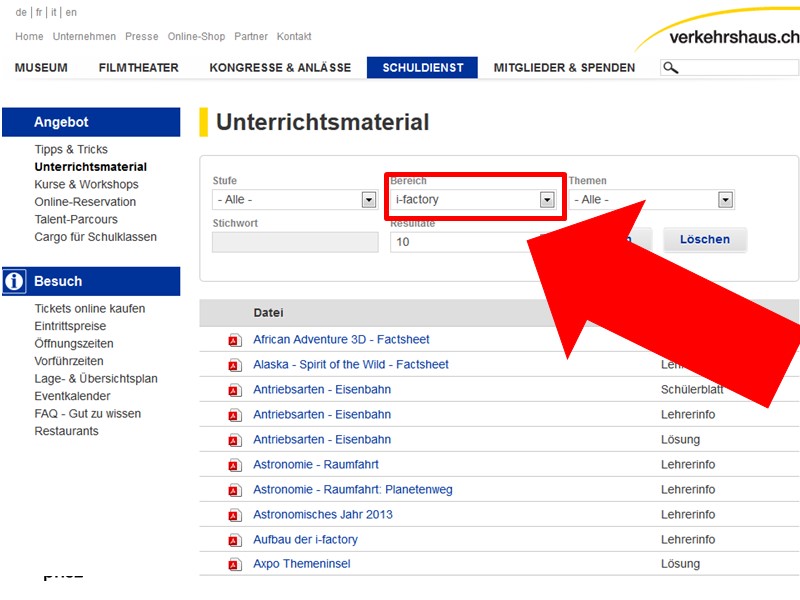Click PDF icon beside Aufbau der i-factory
Image resolution: width=800 pixels, height=600 pixels.
pyautogui.click(x=234, y=540)
